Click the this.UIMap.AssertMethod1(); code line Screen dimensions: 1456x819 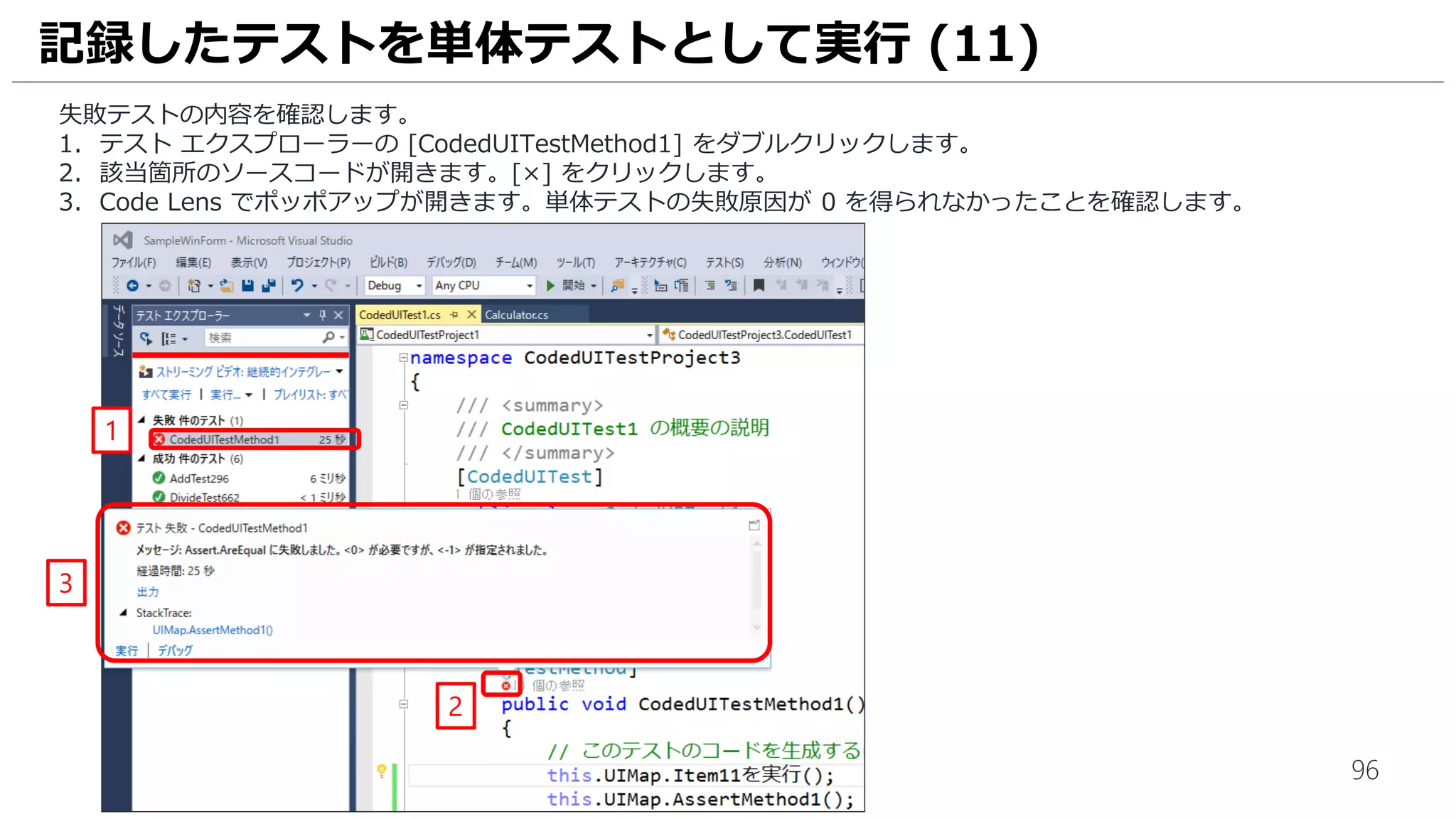click(x=700, y=799)
